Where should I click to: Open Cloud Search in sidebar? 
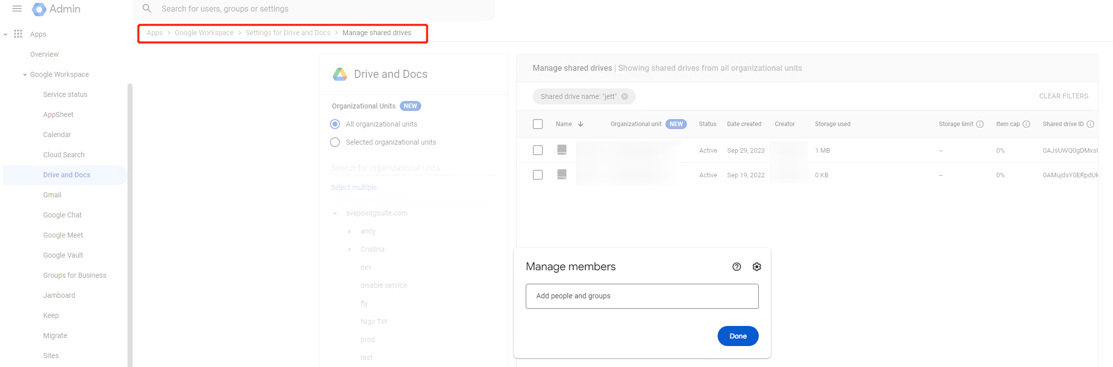tap(64, 155)
